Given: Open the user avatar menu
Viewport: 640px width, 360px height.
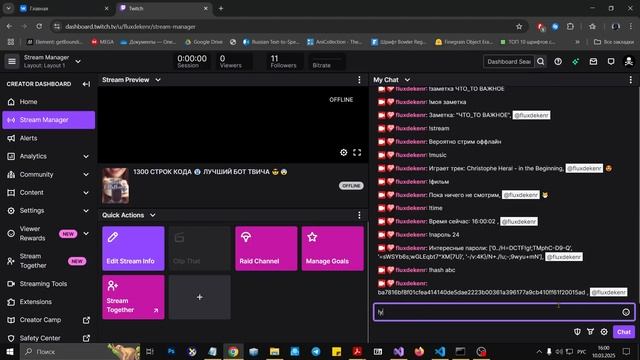Looking at the screenshot, I should (x=629, y=62).
